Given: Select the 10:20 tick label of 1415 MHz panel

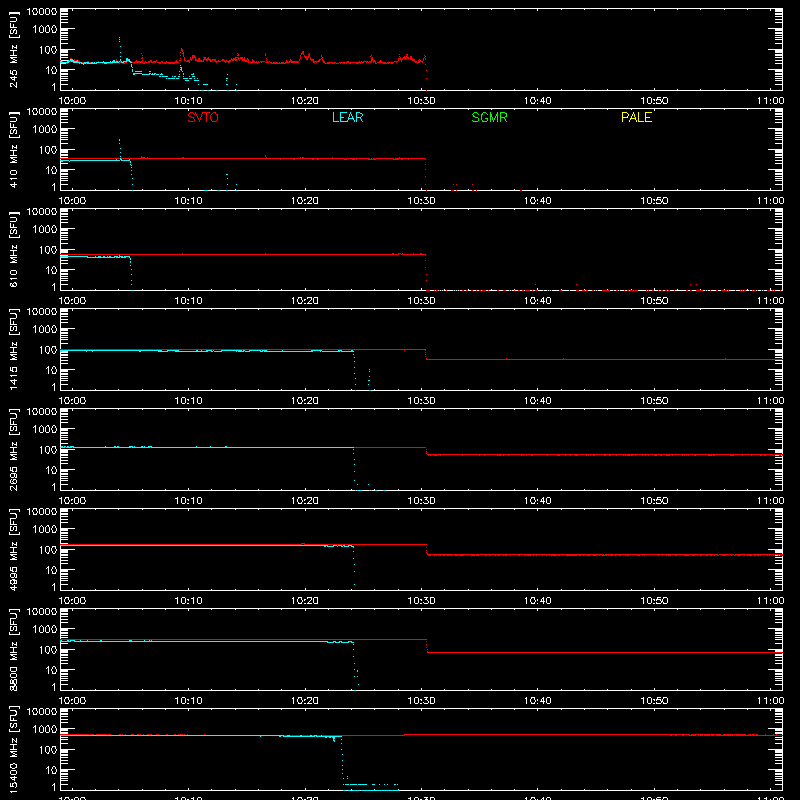Looking at the screenshot, I should 305,401.
